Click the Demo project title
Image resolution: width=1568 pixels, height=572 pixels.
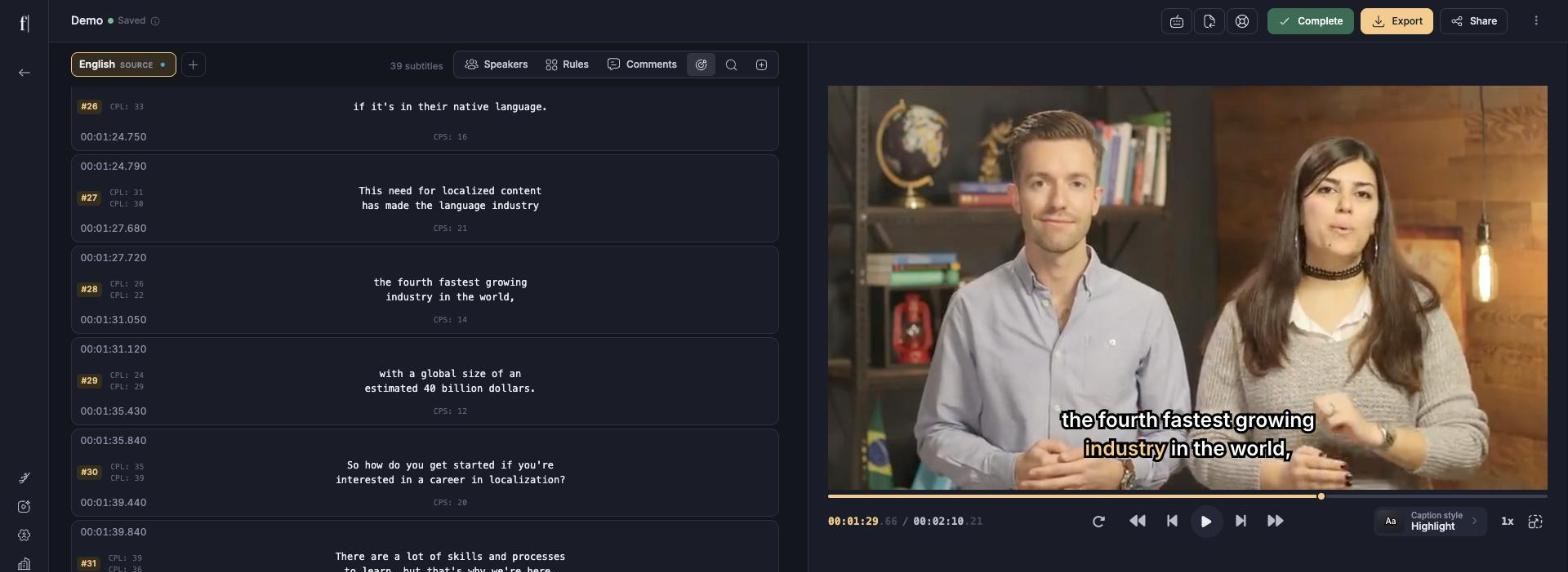[87, 21]
